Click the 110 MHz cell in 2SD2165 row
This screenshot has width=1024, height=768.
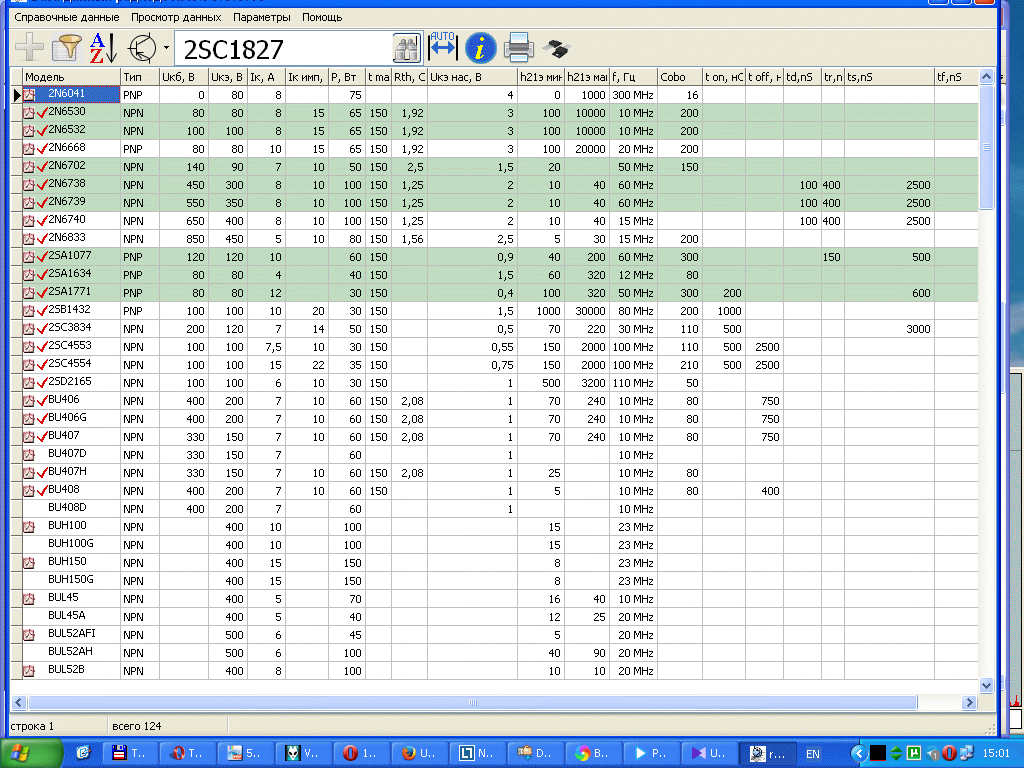pyautogui.click(x=633, y=383)
